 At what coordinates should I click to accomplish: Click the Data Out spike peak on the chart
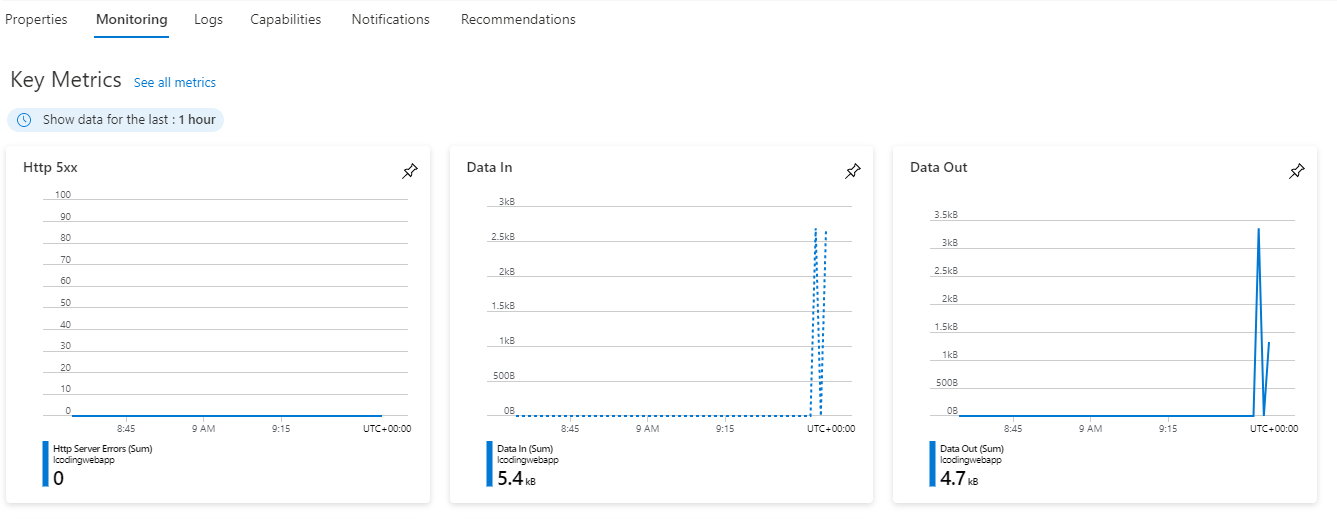1258,230
